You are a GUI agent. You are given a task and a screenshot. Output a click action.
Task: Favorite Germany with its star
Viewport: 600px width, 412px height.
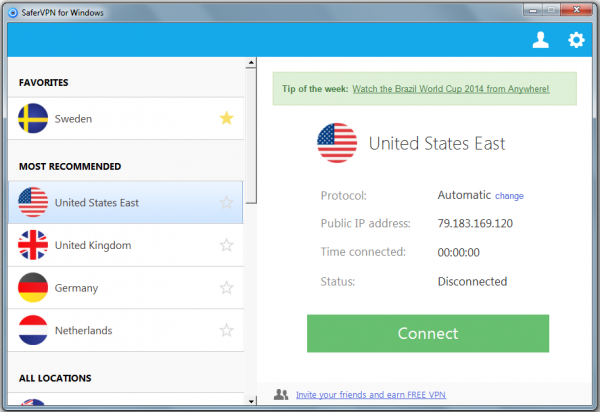point(227,287)
